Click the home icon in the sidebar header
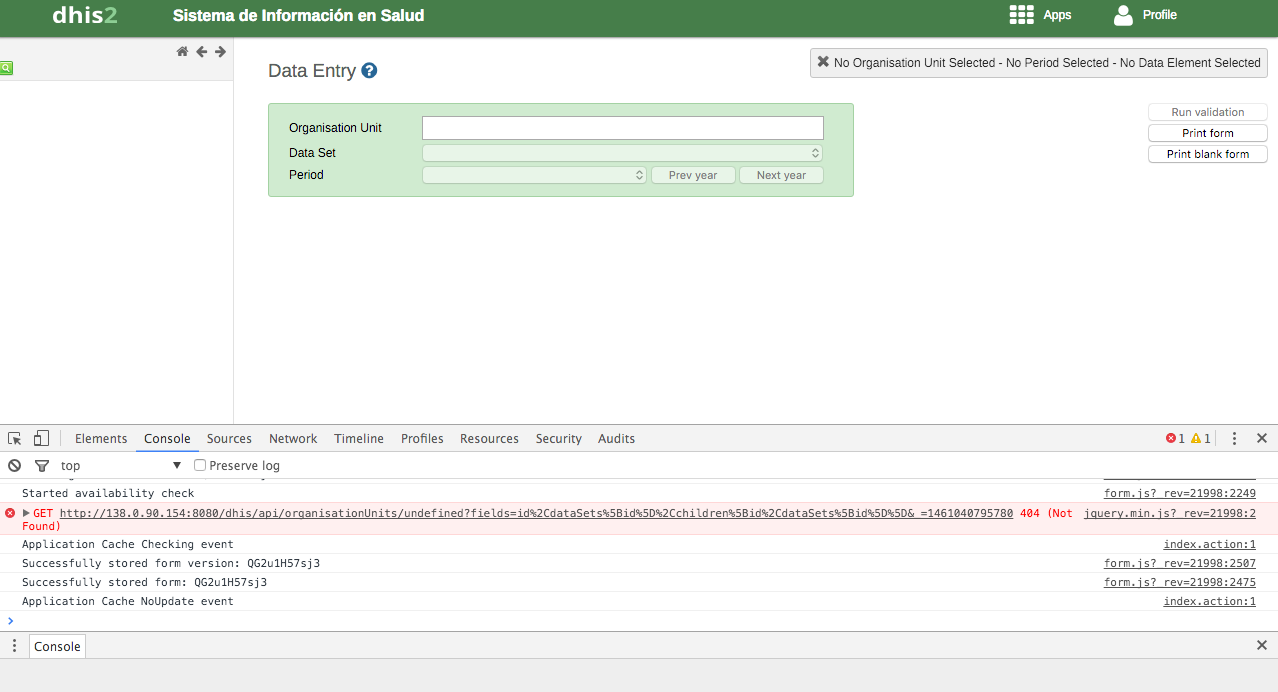1278x692 pixels. point(182,52)
